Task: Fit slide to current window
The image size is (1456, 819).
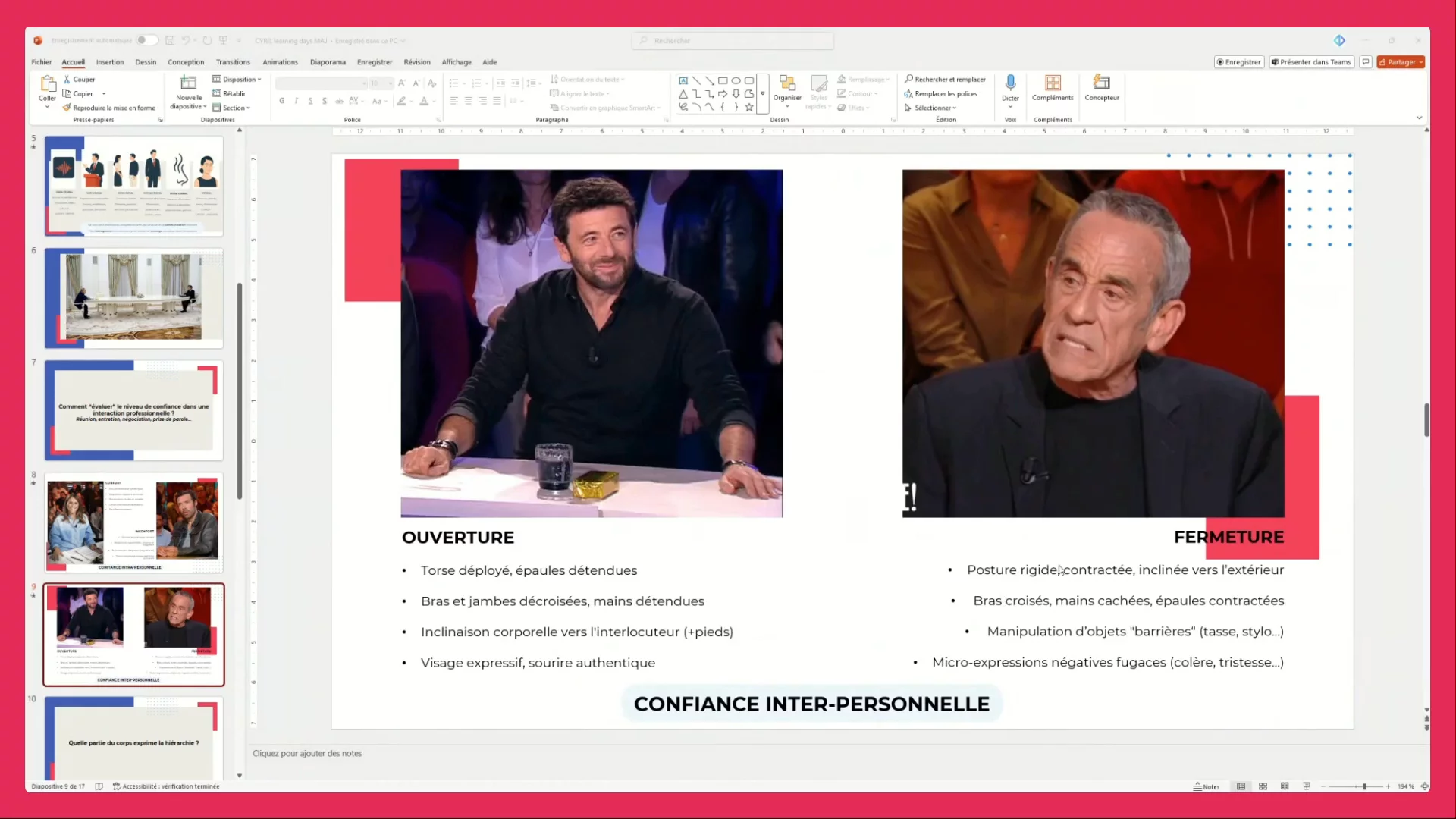Action: [1425, 786]
